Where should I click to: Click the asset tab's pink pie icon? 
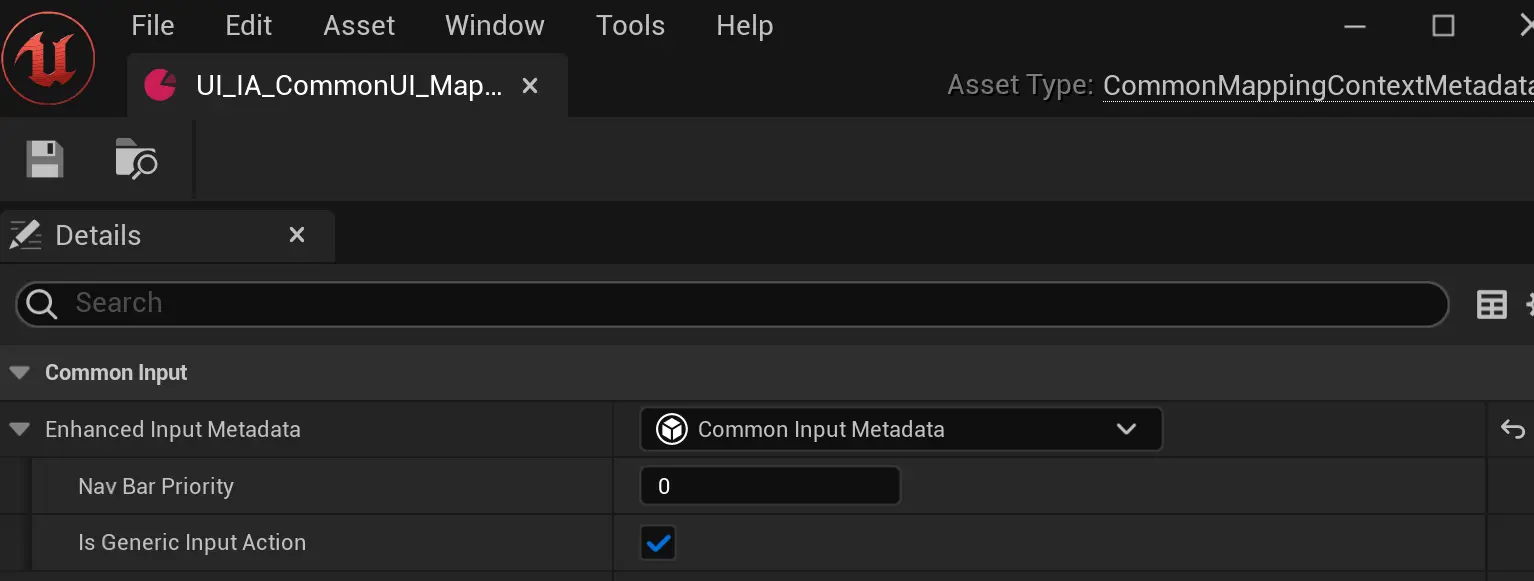[160, 86]
